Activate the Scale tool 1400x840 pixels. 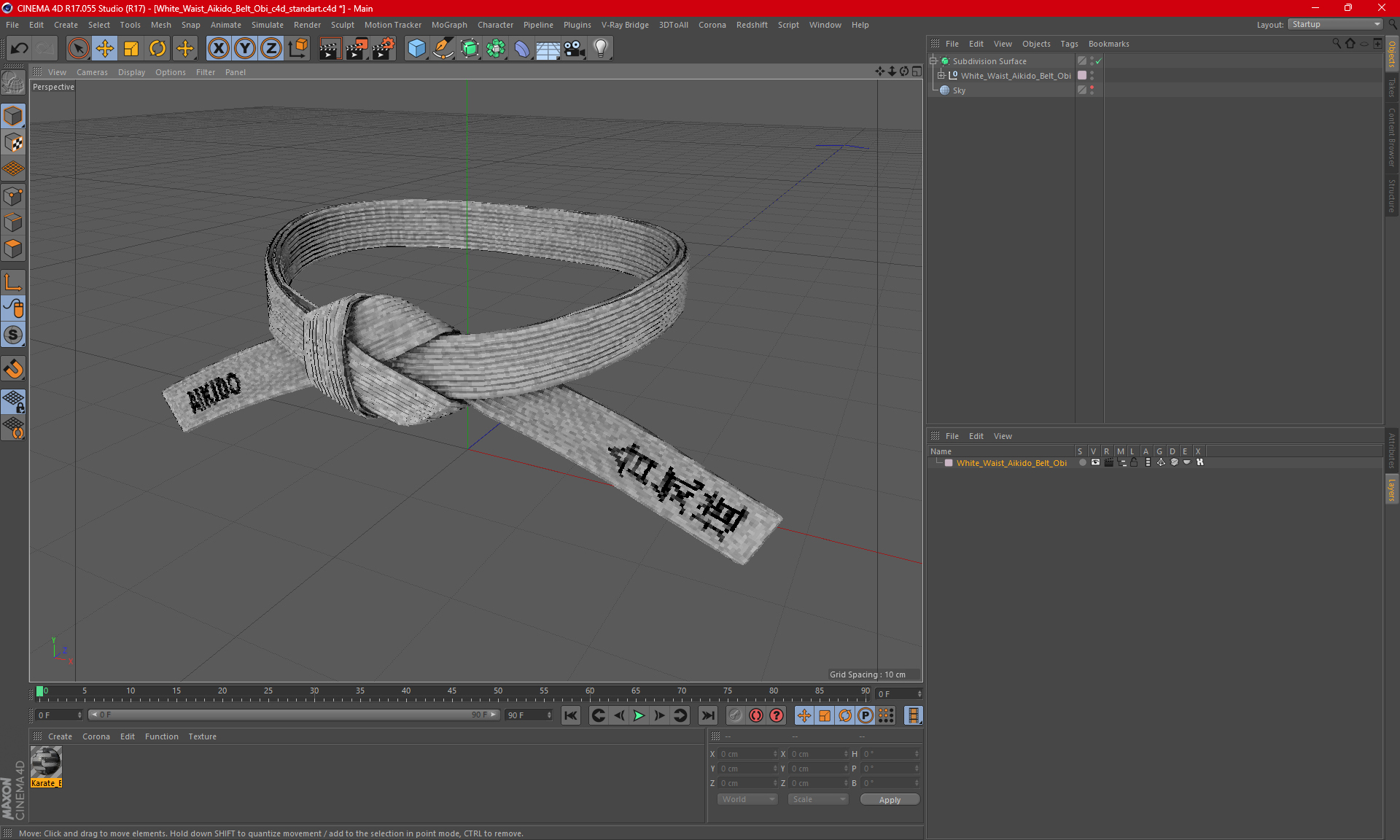click(131, 49)
